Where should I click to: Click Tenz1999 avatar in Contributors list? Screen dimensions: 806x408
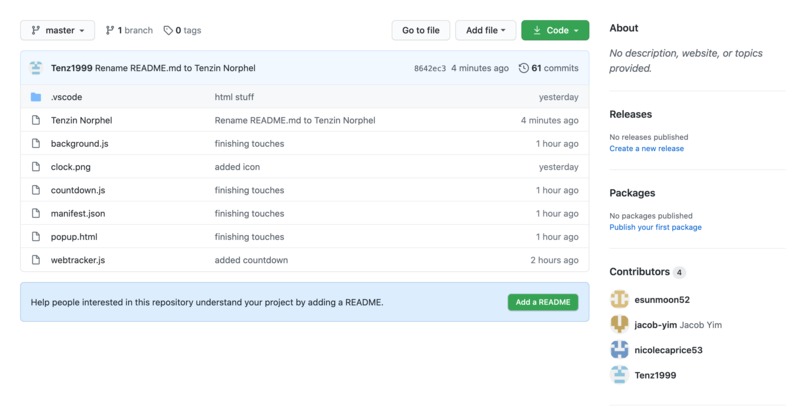pos(619,375)
